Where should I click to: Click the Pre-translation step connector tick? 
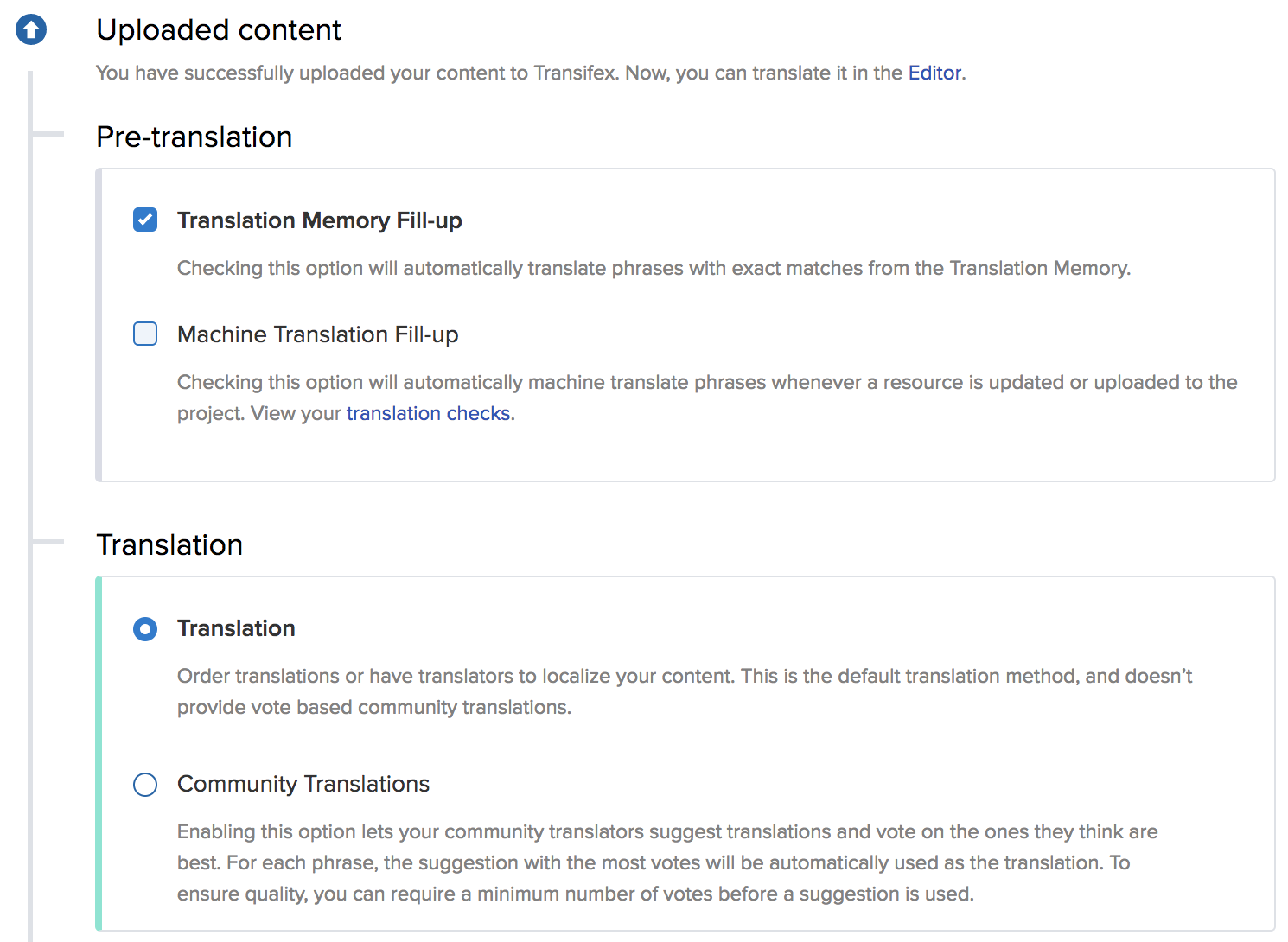(48, 134)
